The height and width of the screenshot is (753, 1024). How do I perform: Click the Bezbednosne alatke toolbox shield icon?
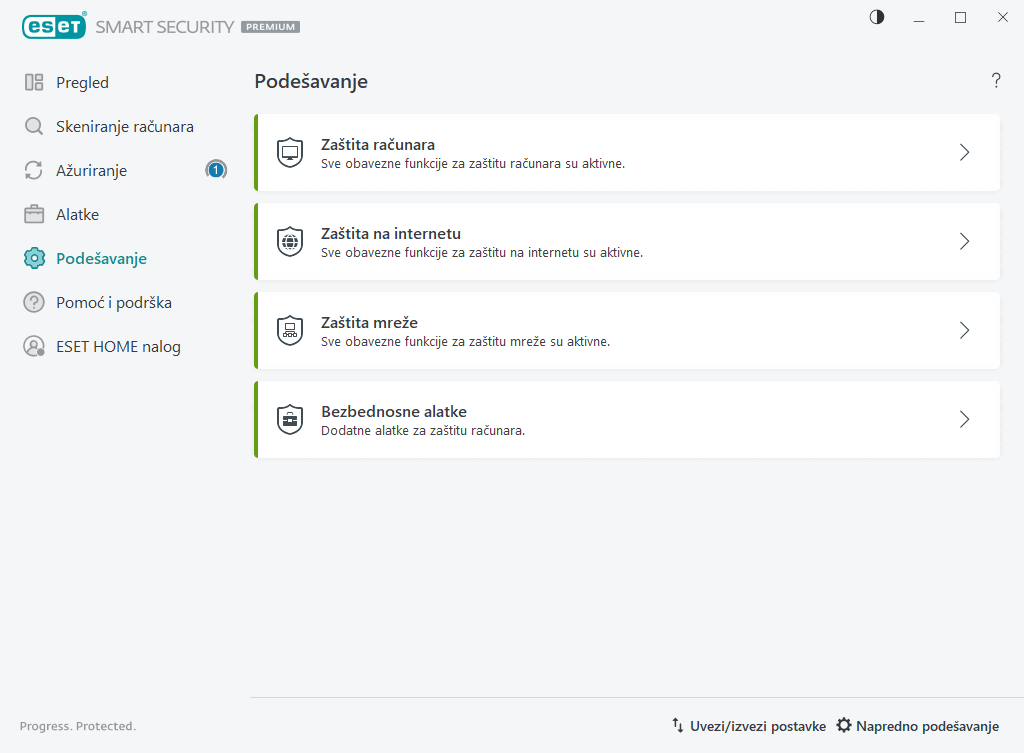[x=290, y=419]
